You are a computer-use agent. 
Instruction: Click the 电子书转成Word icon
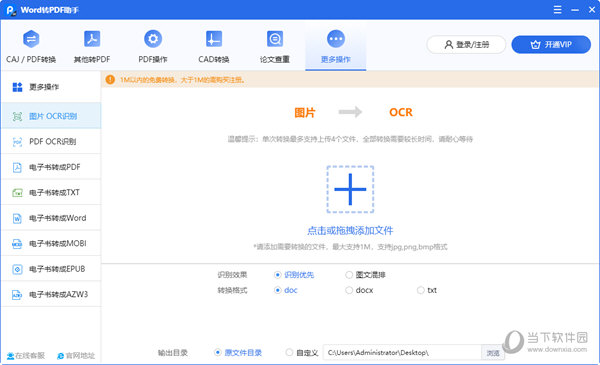(x=17, y=218)
